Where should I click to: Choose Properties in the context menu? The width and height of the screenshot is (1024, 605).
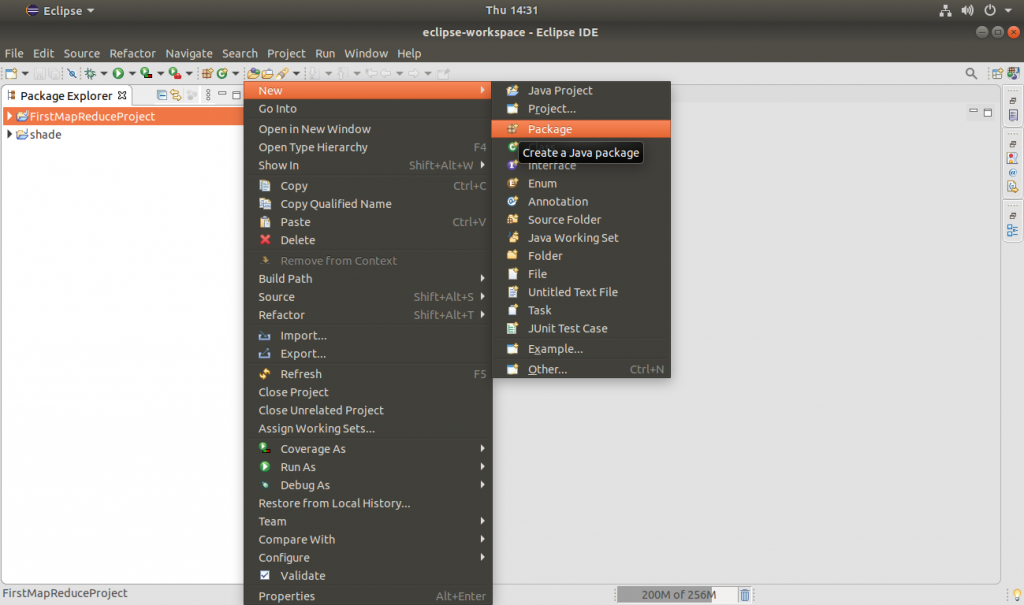tap(286, 596)
